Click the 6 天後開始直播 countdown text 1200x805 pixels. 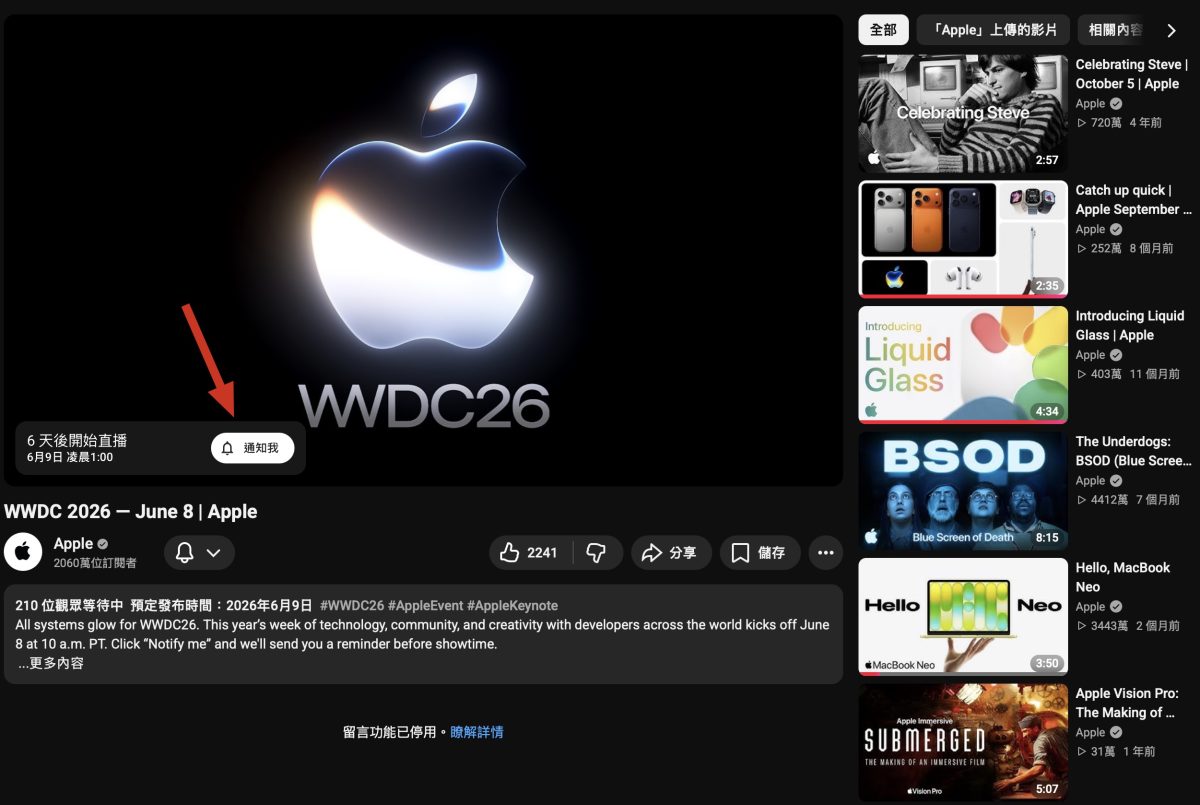[x=77, y=440]
